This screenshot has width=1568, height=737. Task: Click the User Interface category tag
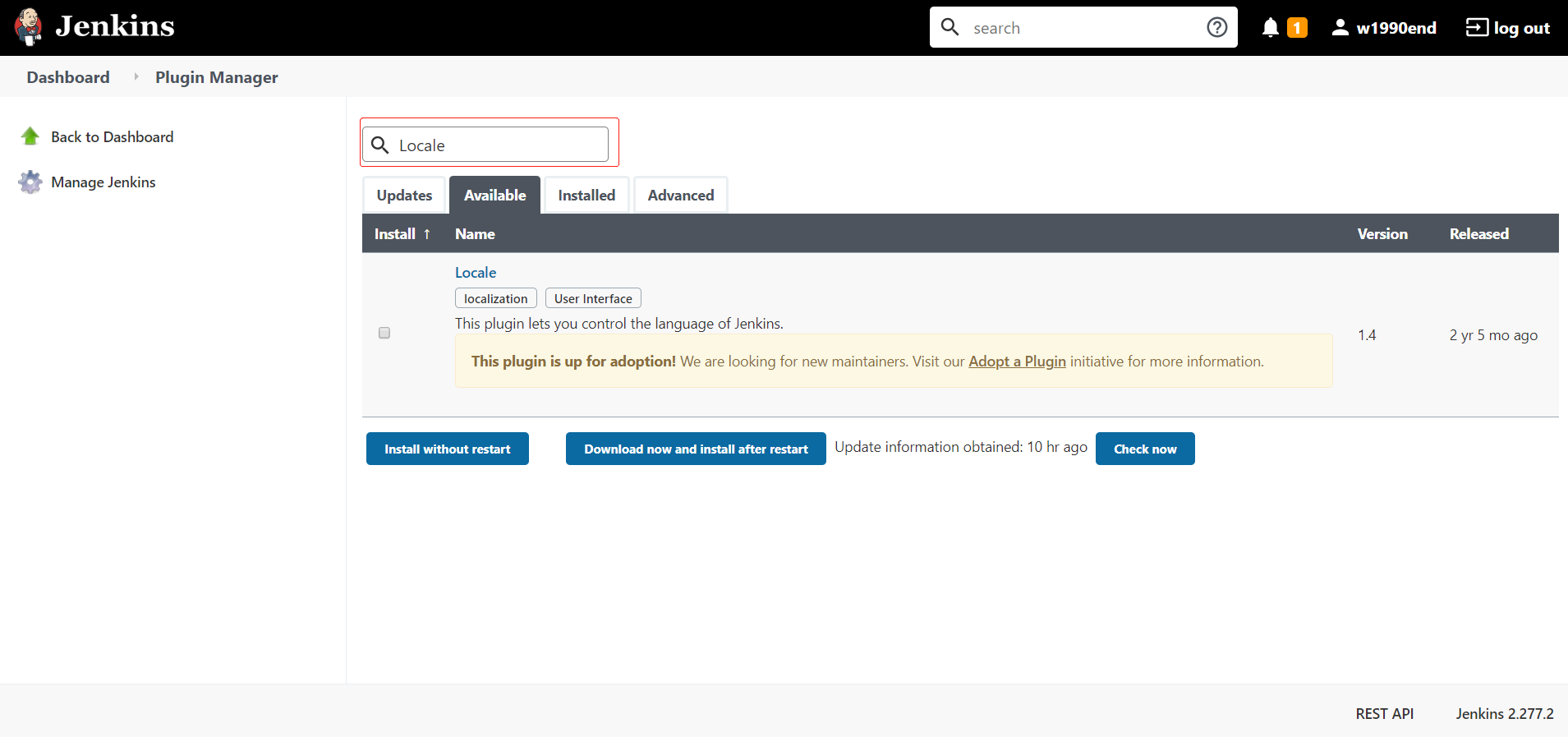click(x=593, y=298)
